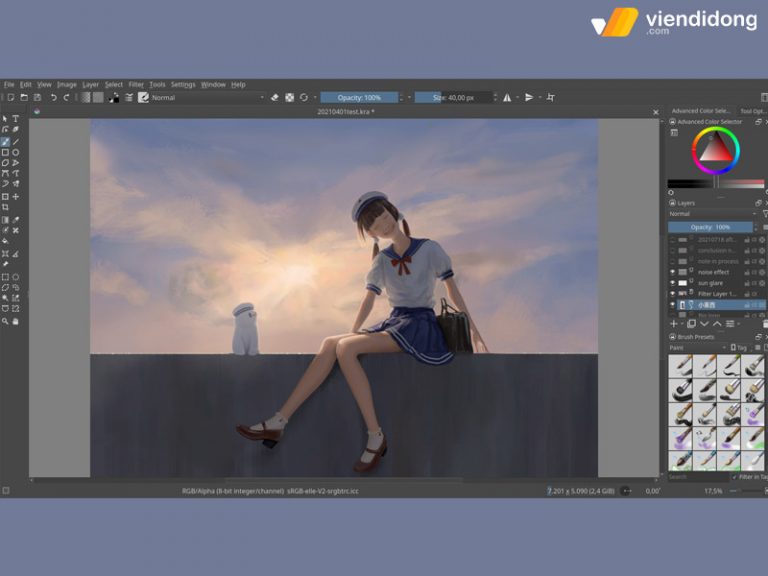Image resolution: width=768 pixels, height=576 pixels.
Task: Select the Rectangular Selection tool
Action: click(x=5, y=277)
